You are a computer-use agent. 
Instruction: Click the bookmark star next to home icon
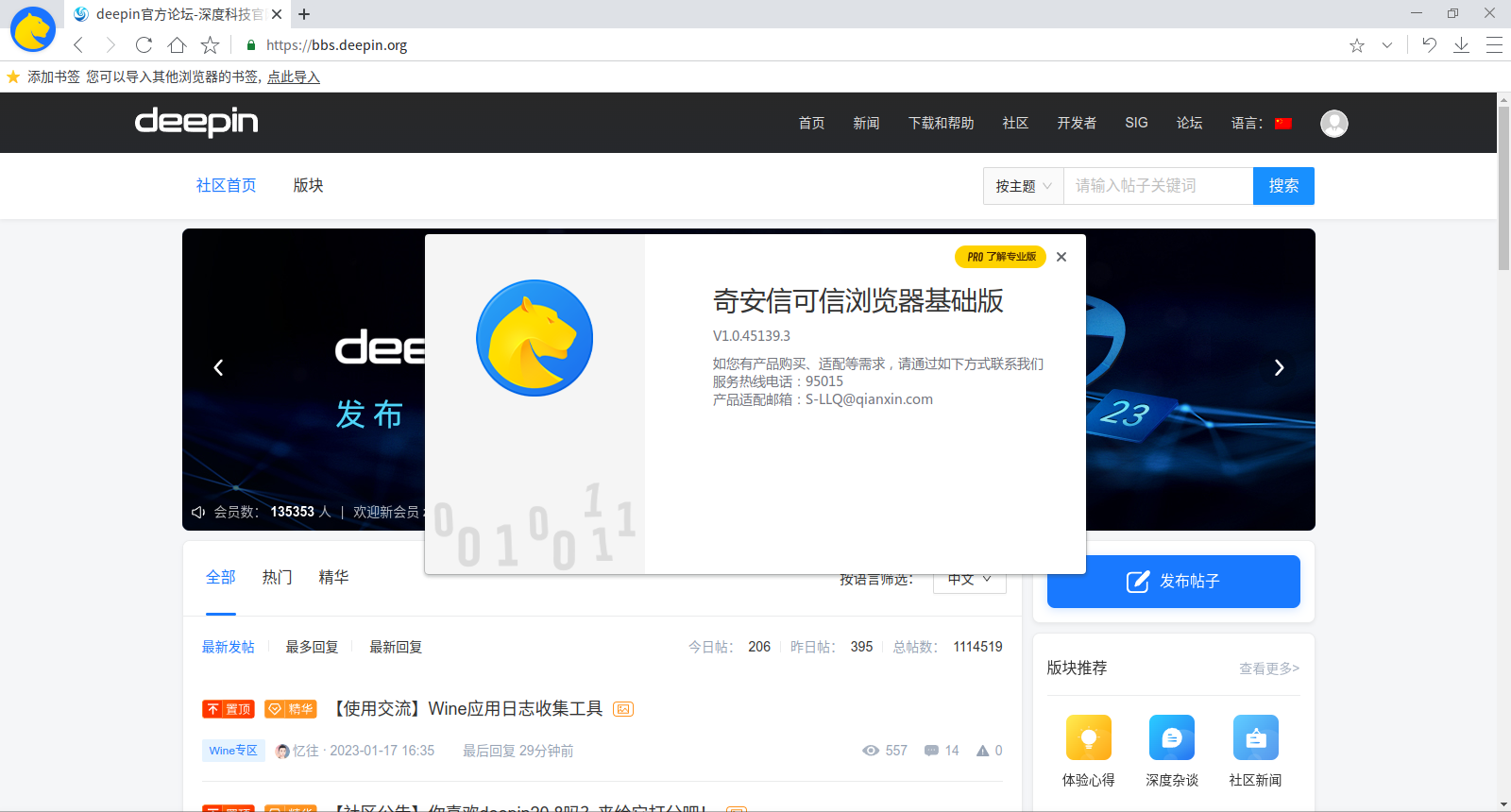pos(210,44)
